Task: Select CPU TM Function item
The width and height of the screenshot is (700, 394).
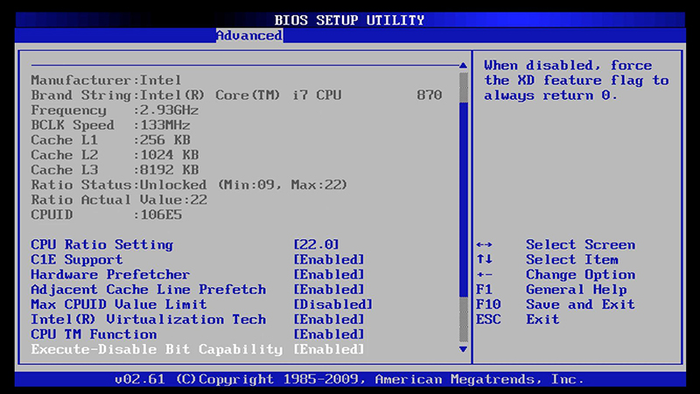Action: [94, 334]
